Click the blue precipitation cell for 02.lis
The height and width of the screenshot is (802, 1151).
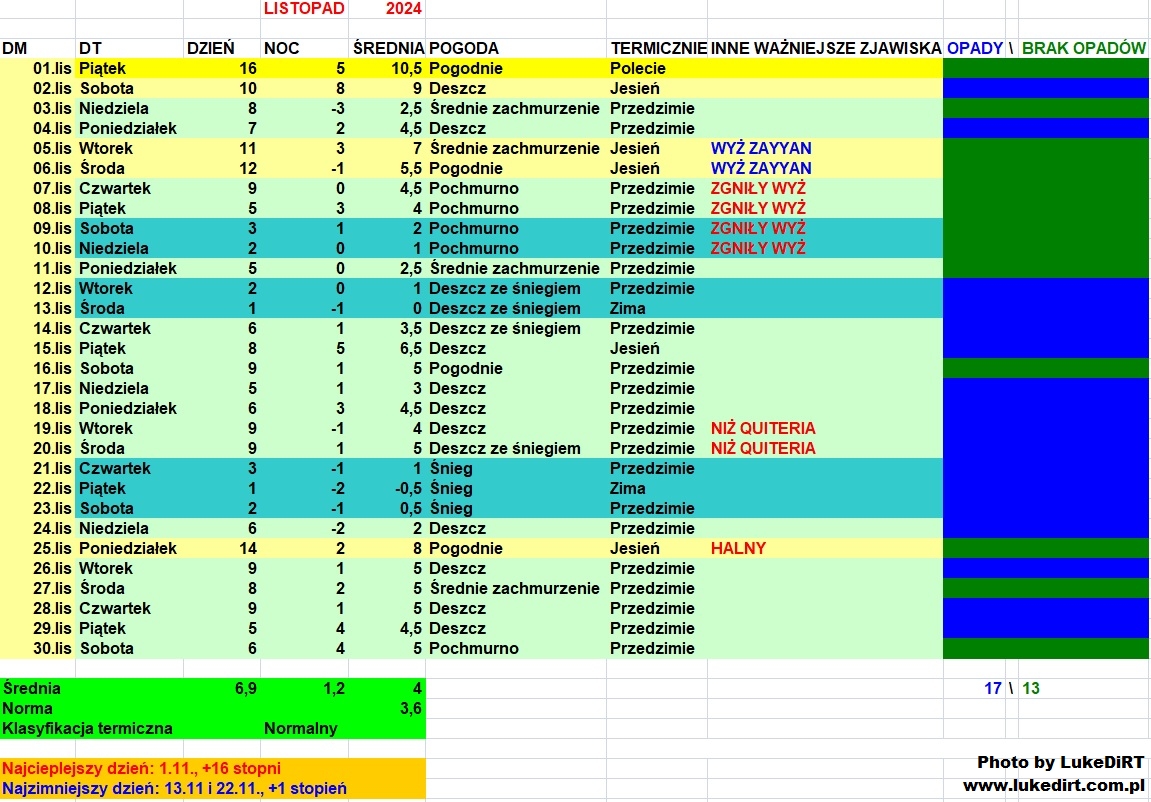click(x=1045, y=88)
